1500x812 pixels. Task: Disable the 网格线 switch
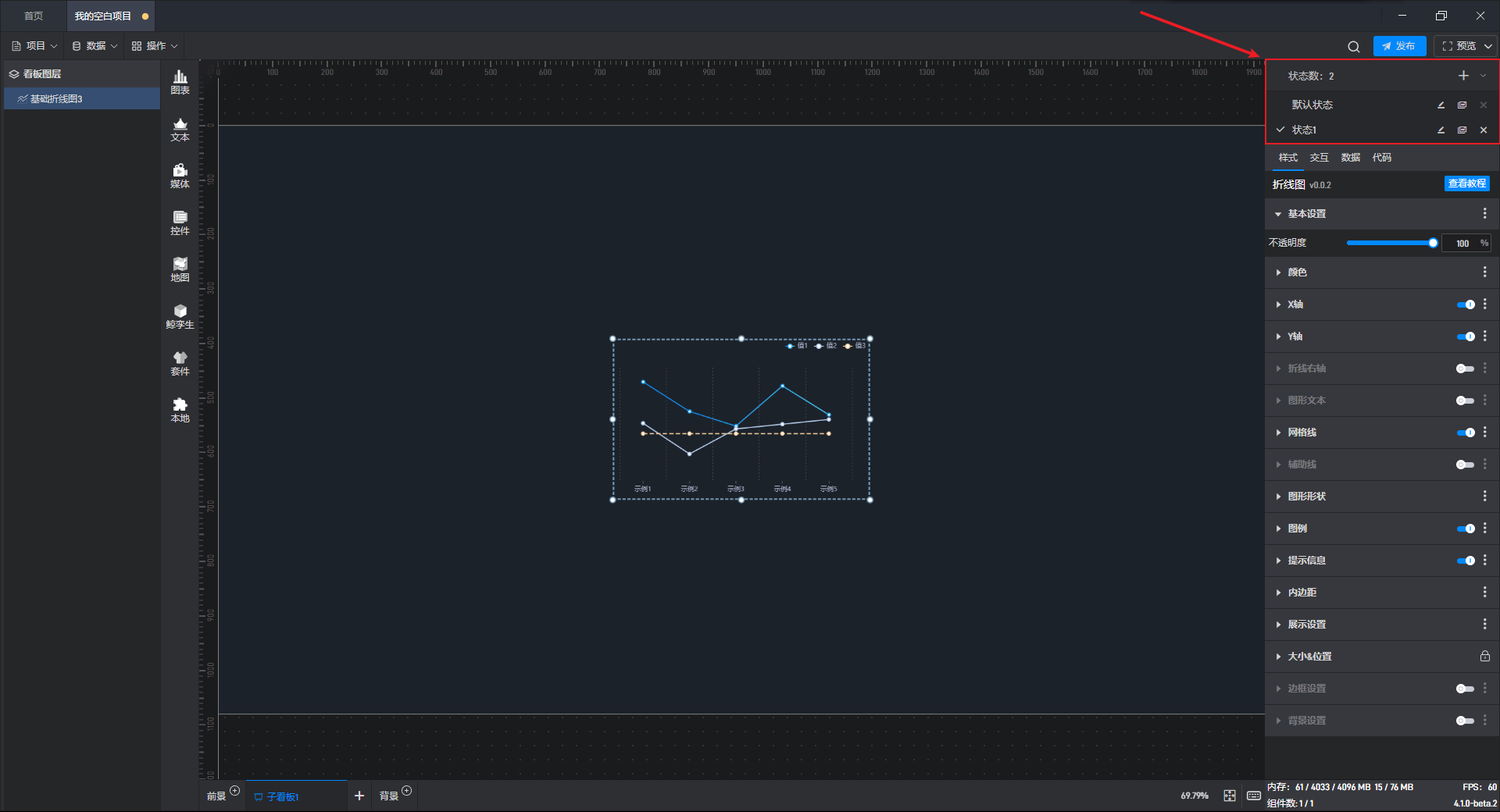(x=1466, y=433)
